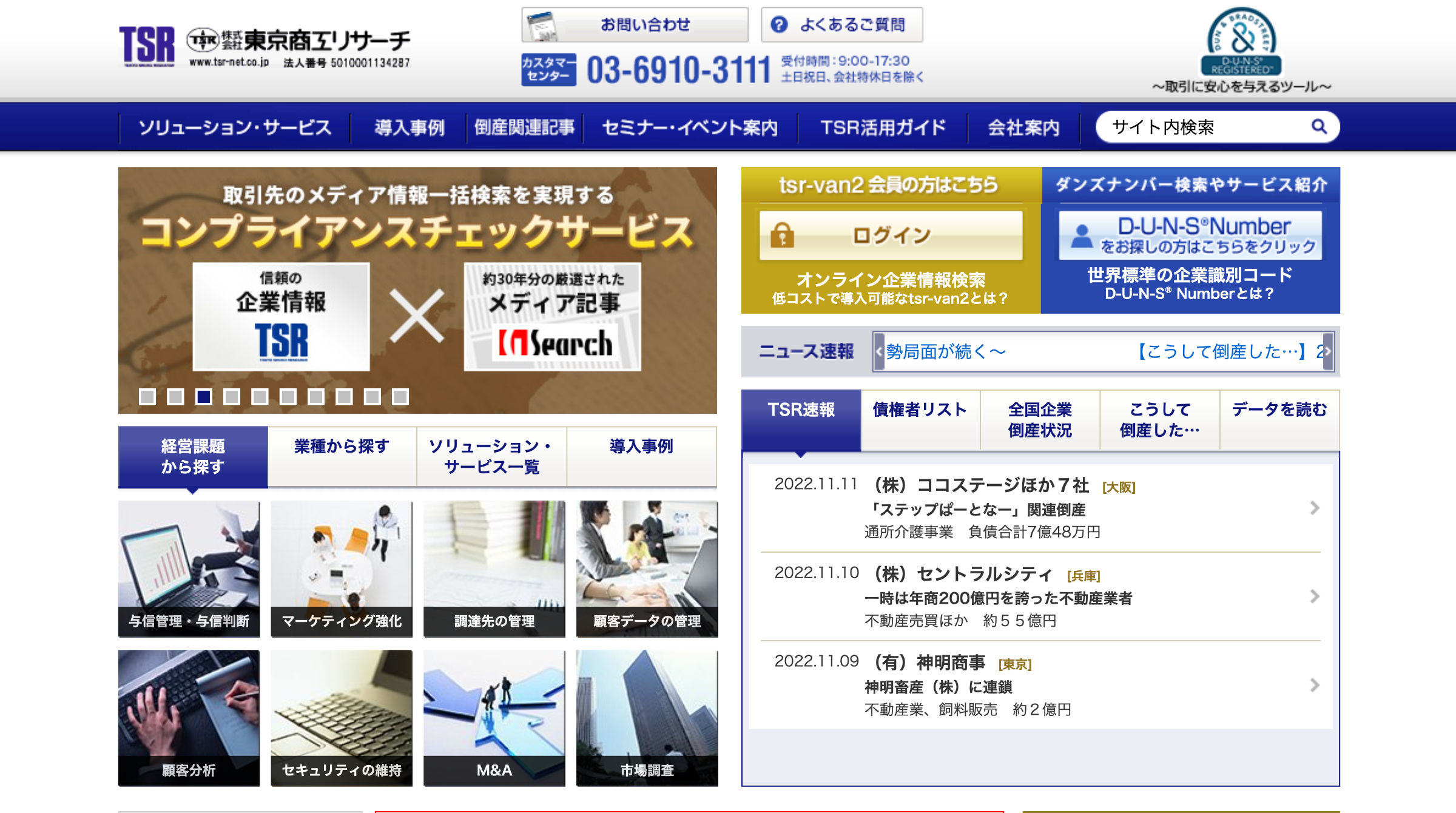This screenshot has height=813, width=1456.
Task: Select the first carousel slide indicator
Action: [147, 397]
